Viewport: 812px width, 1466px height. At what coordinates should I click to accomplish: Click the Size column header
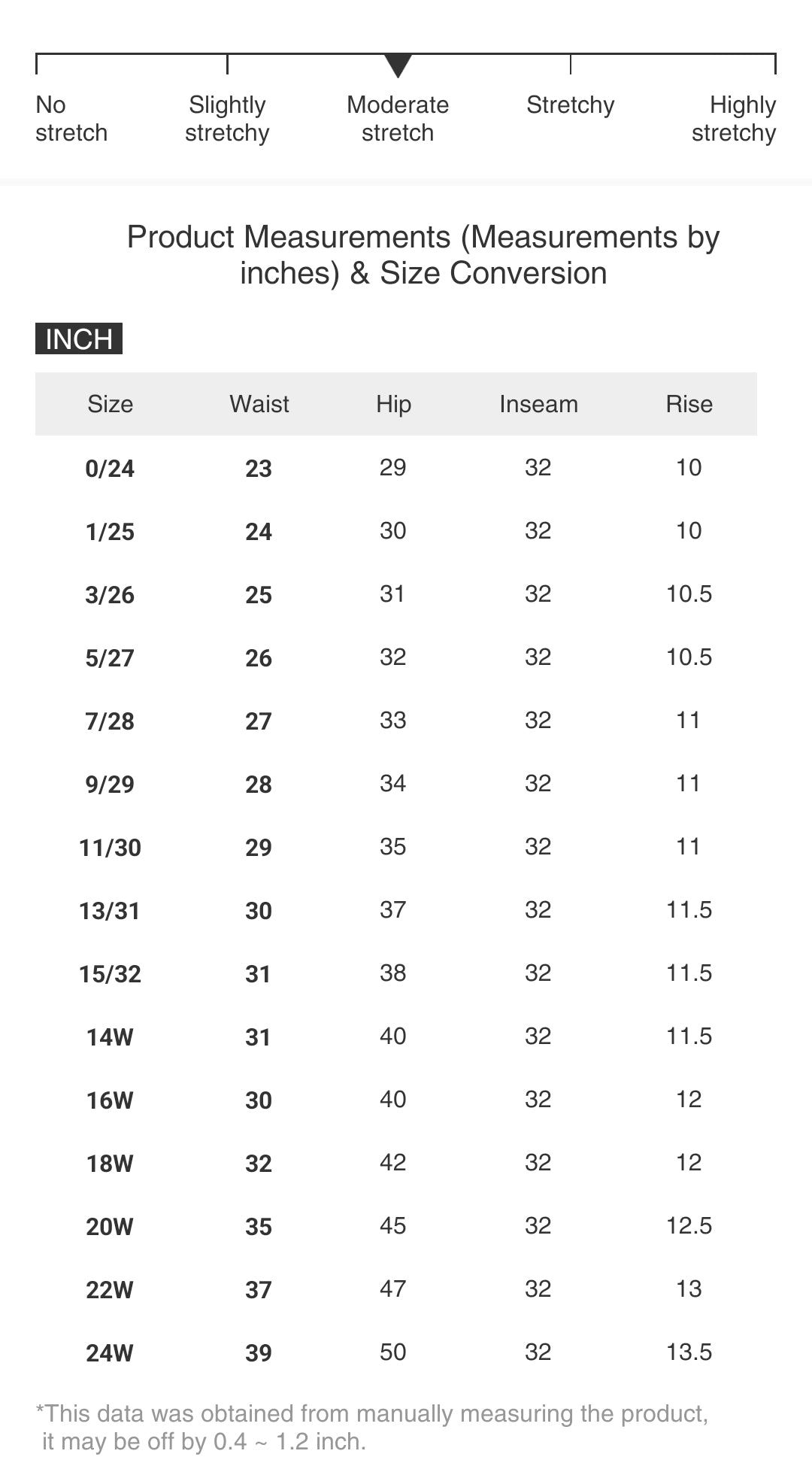[110, 404]
